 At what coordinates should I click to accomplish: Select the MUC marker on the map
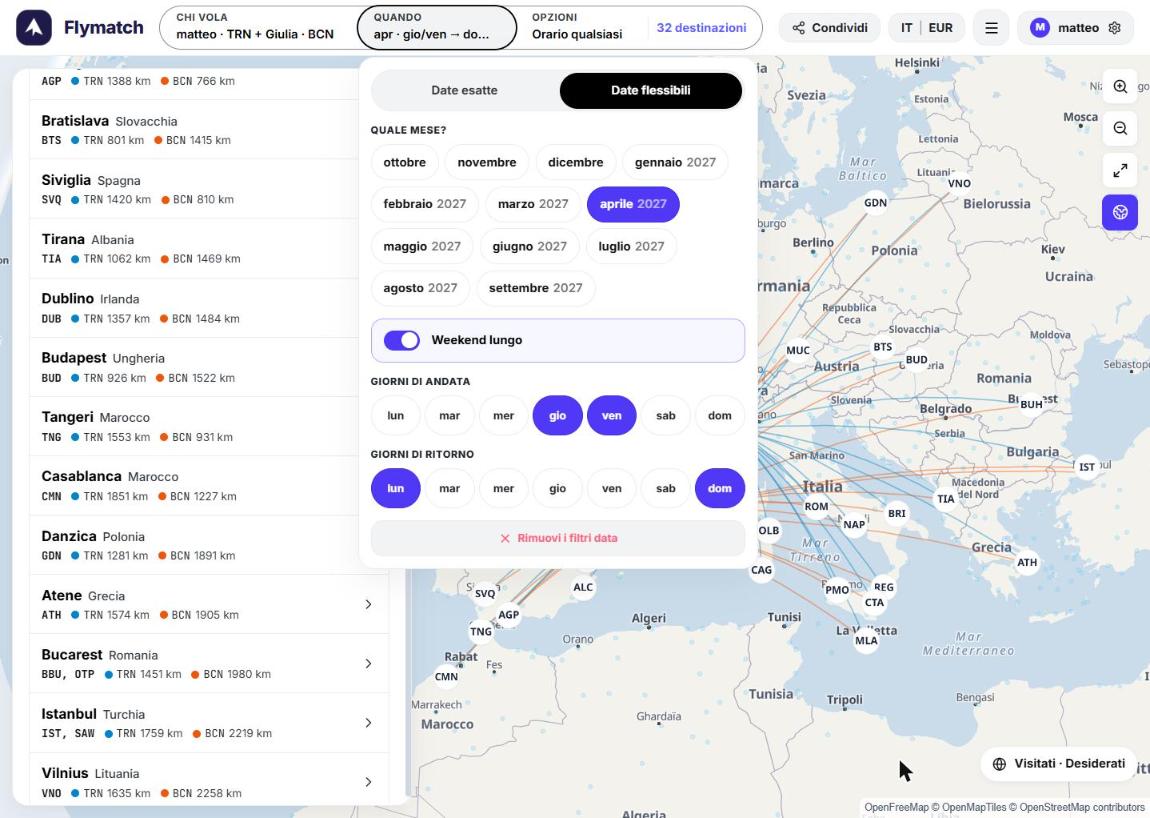pos(797,351)
